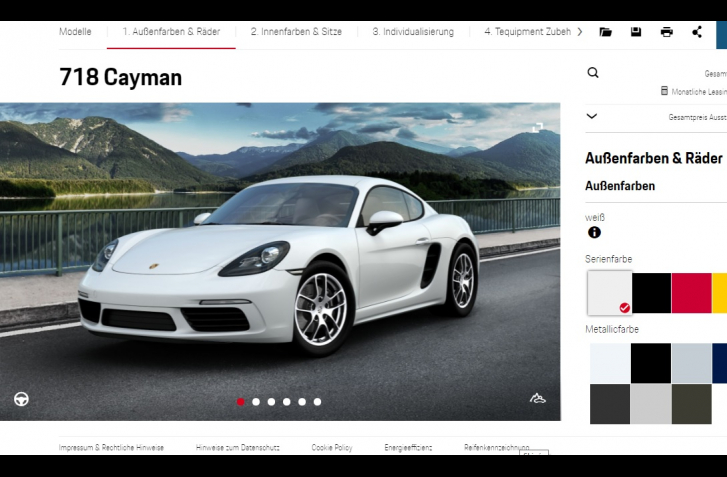Click the monthly leasing calculator icon
This screenshot has width=727, height=477.
pos(664,91)
